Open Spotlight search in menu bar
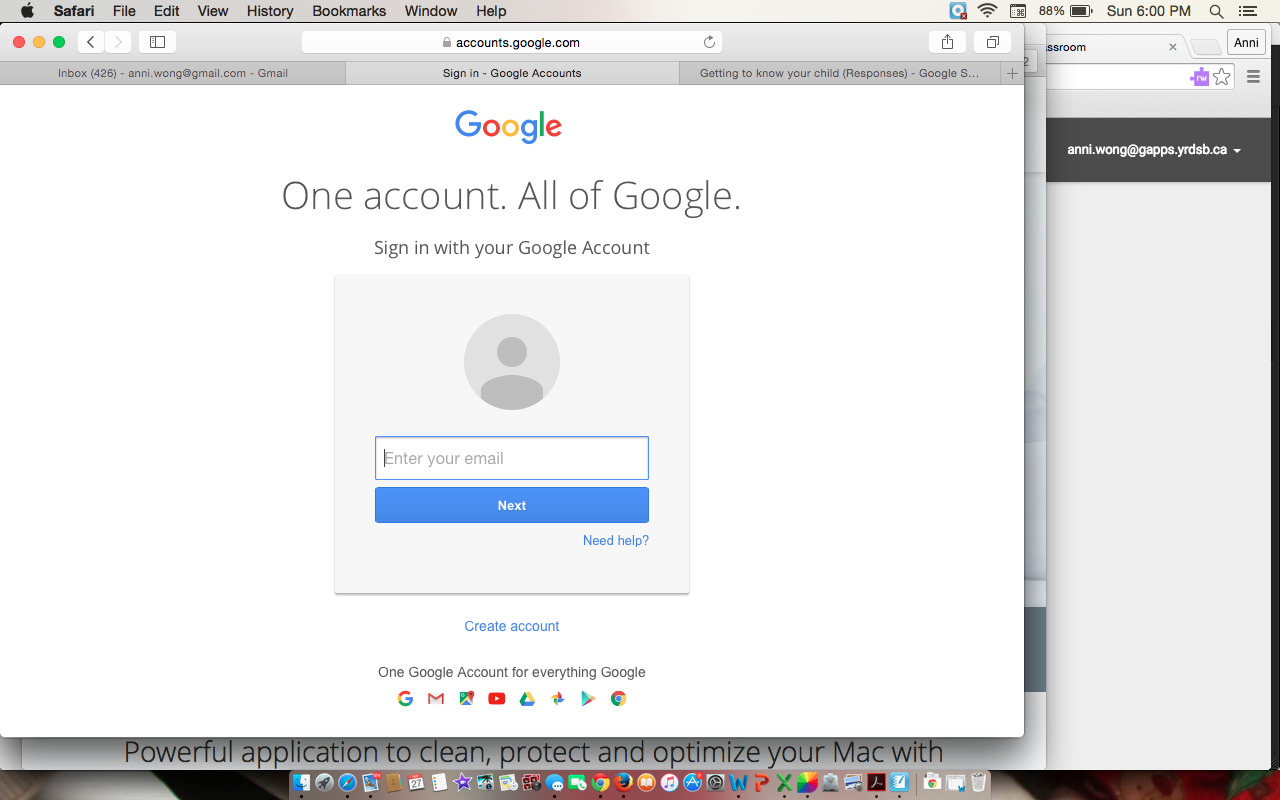Screen dimensions: 1280x800 point(1216,11)
